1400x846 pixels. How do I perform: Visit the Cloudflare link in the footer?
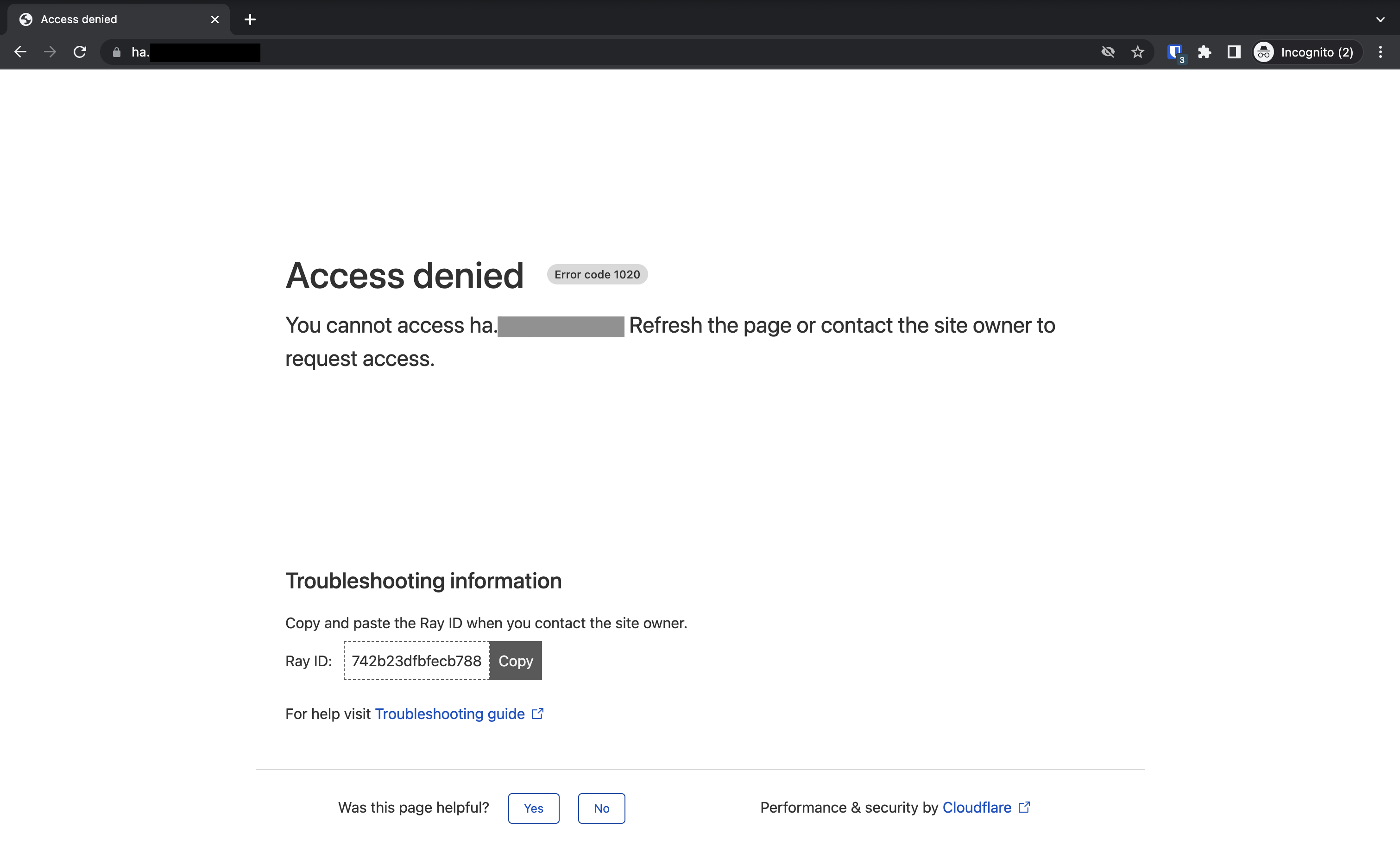coord(977,807)
